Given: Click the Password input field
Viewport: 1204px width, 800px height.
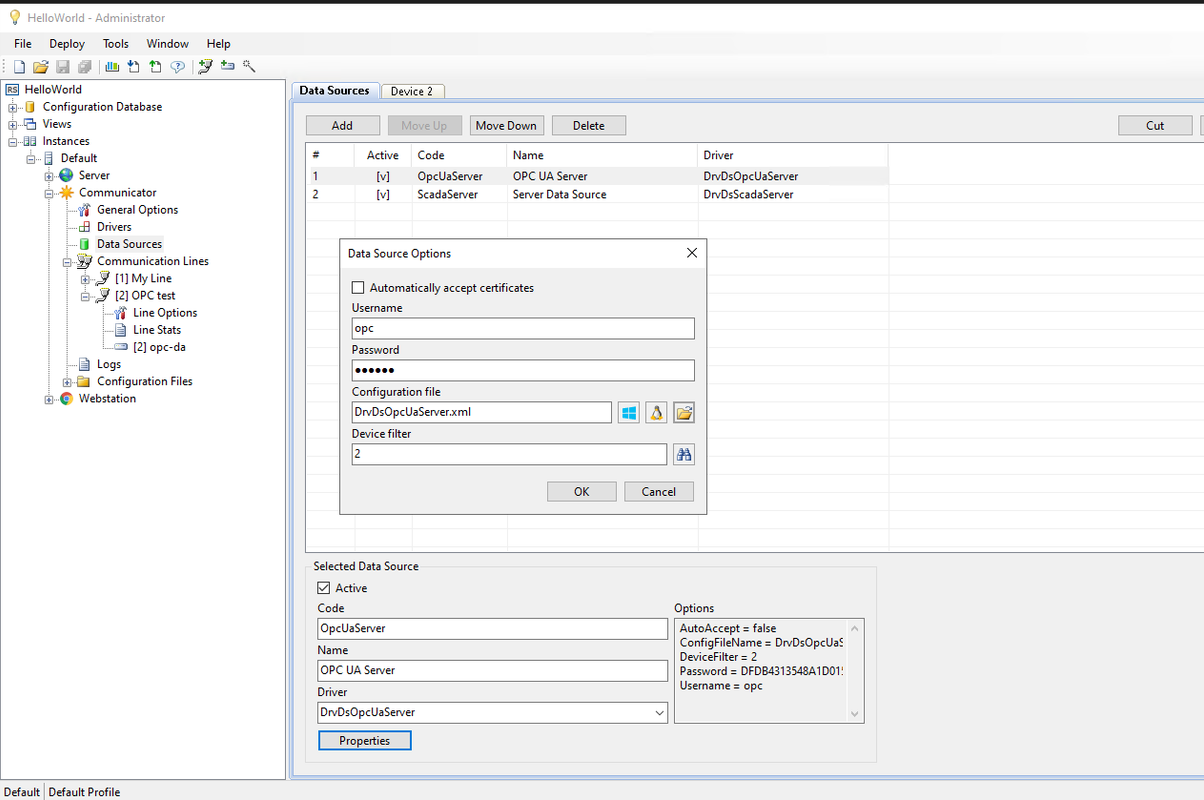Looking at the screenshot, I should (523, 370).
